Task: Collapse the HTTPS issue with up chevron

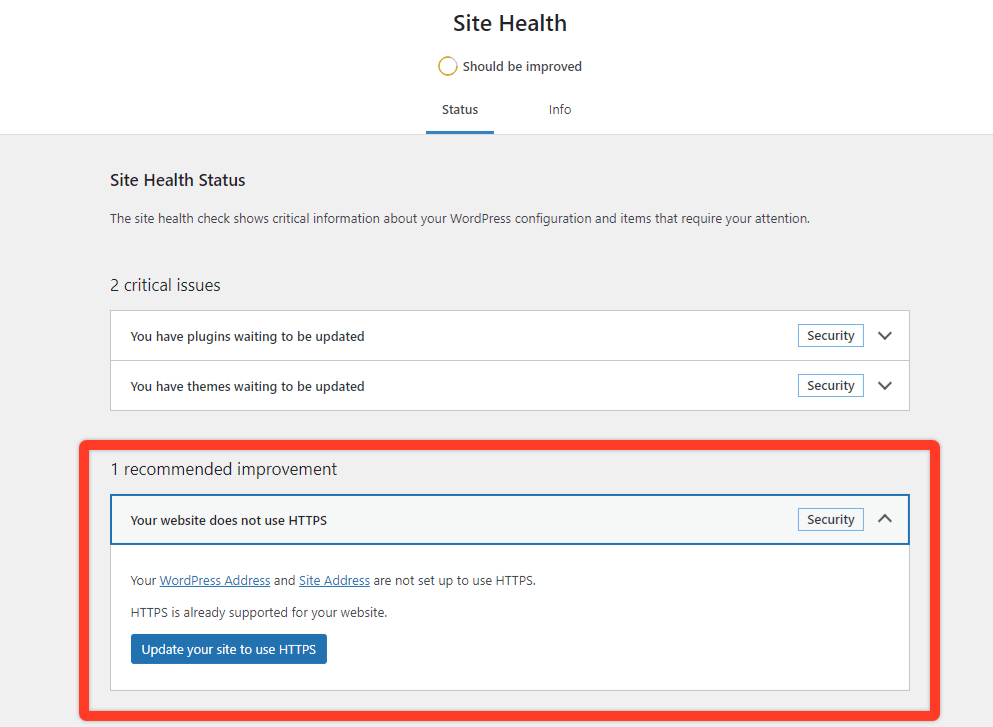Action: coord(885,519)
